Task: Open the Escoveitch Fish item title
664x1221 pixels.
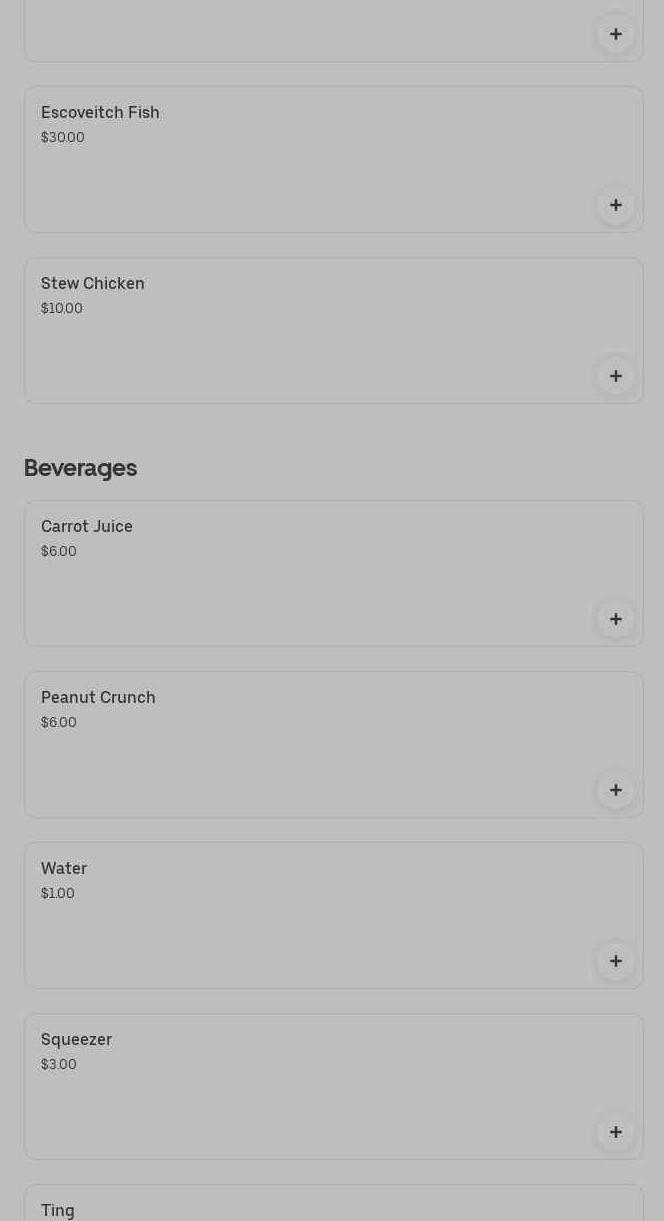Action: tap(100, 113)
